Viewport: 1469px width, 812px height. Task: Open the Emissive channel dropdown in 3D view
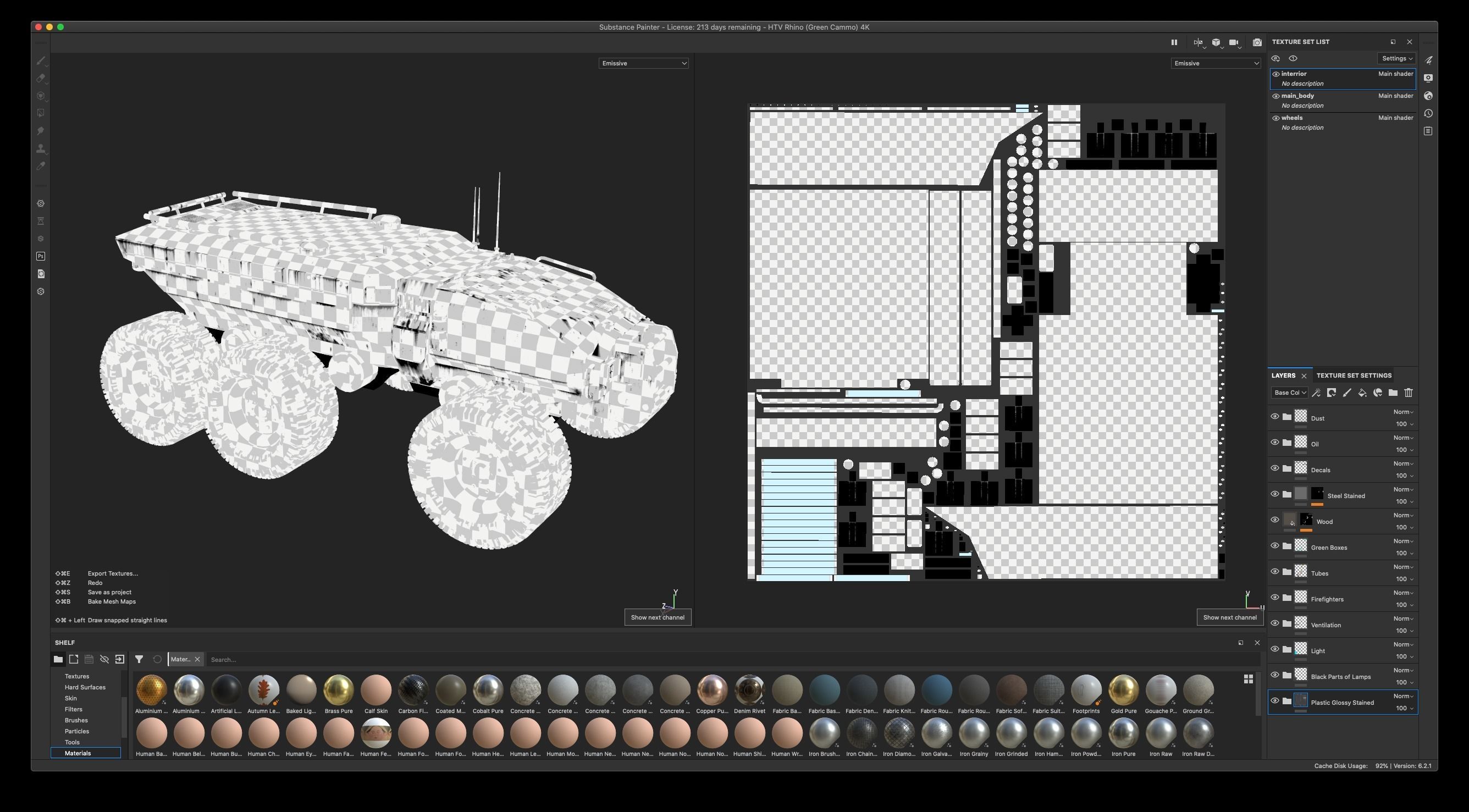[643, 63]
